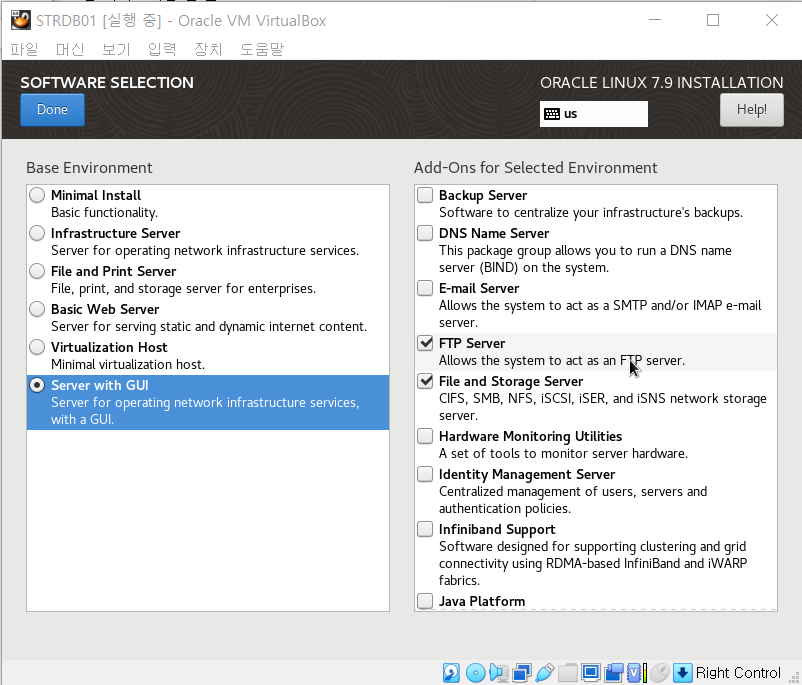Click the hard disk activity status icon
The image size is (802, 685).
pyautogui.click(x=451, y=673)
